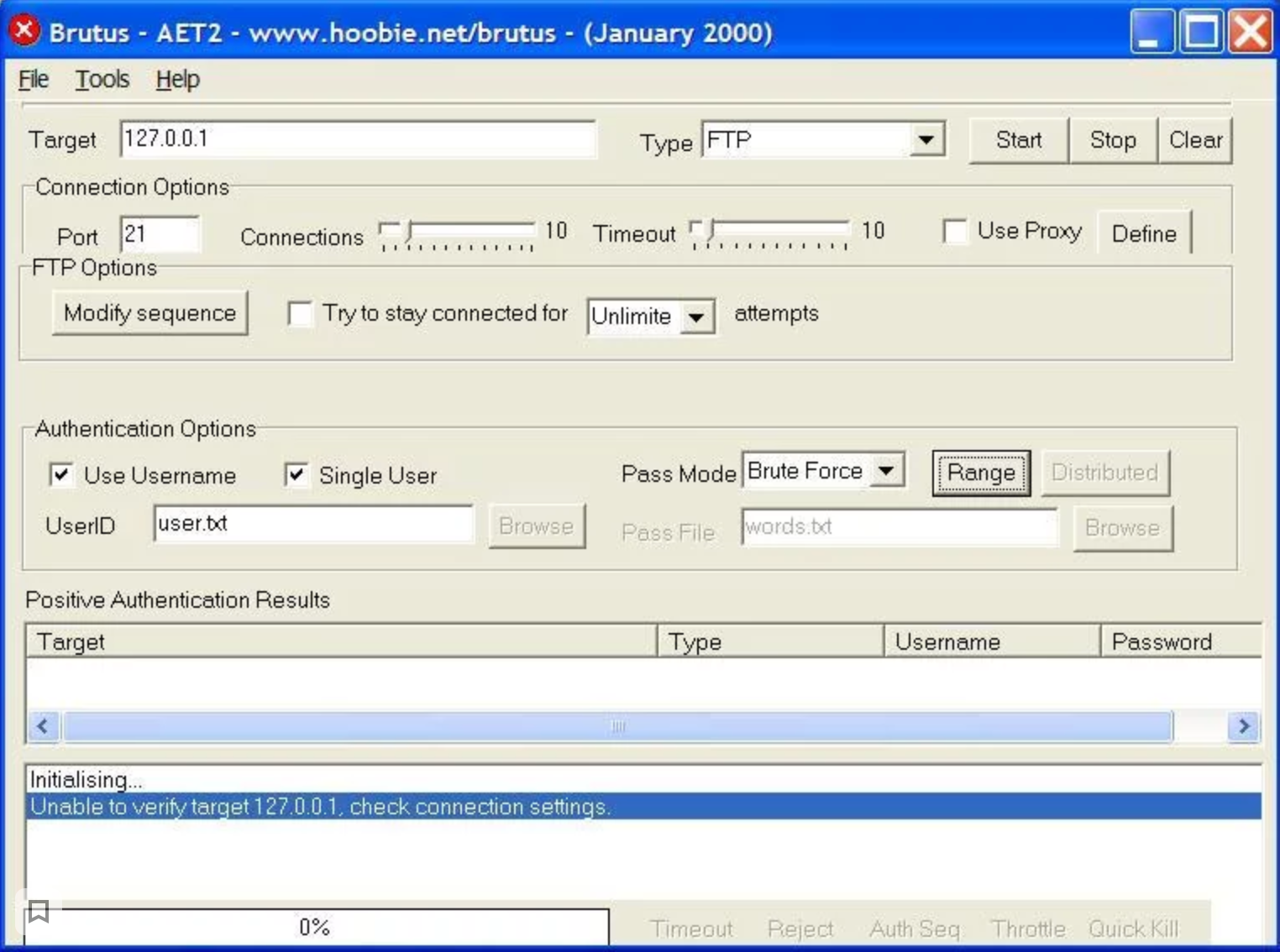Adjust the Timeout slider
The width and height of the screenshot is (1280, 952).
[769, 233]
